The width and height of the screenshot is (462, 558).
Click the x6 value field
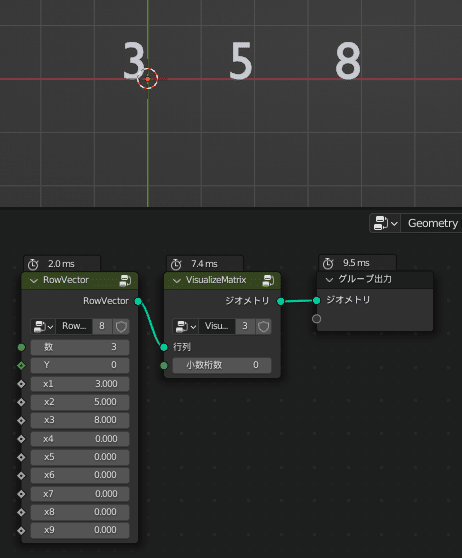[x=80, y=475]
